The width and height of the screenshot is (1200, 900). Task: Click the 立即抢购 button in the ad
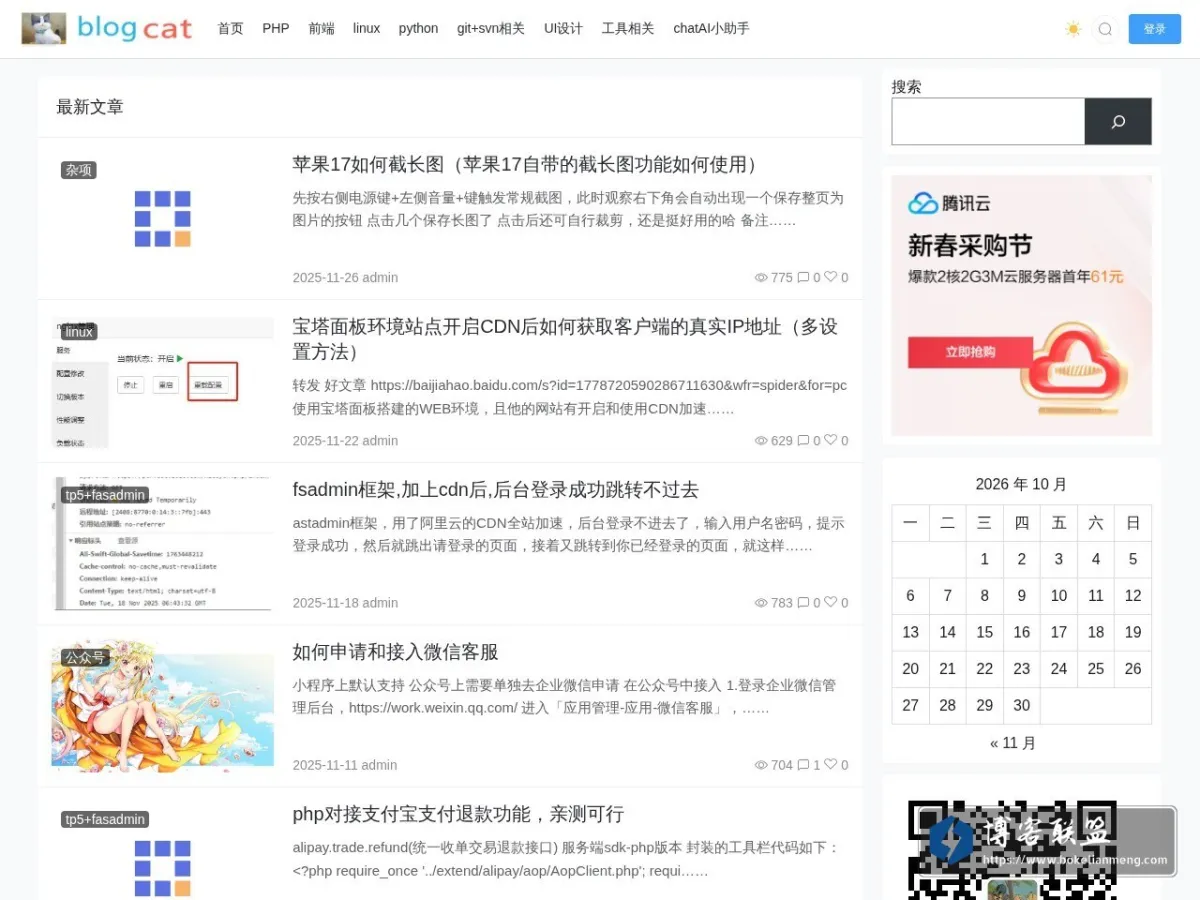970,352
